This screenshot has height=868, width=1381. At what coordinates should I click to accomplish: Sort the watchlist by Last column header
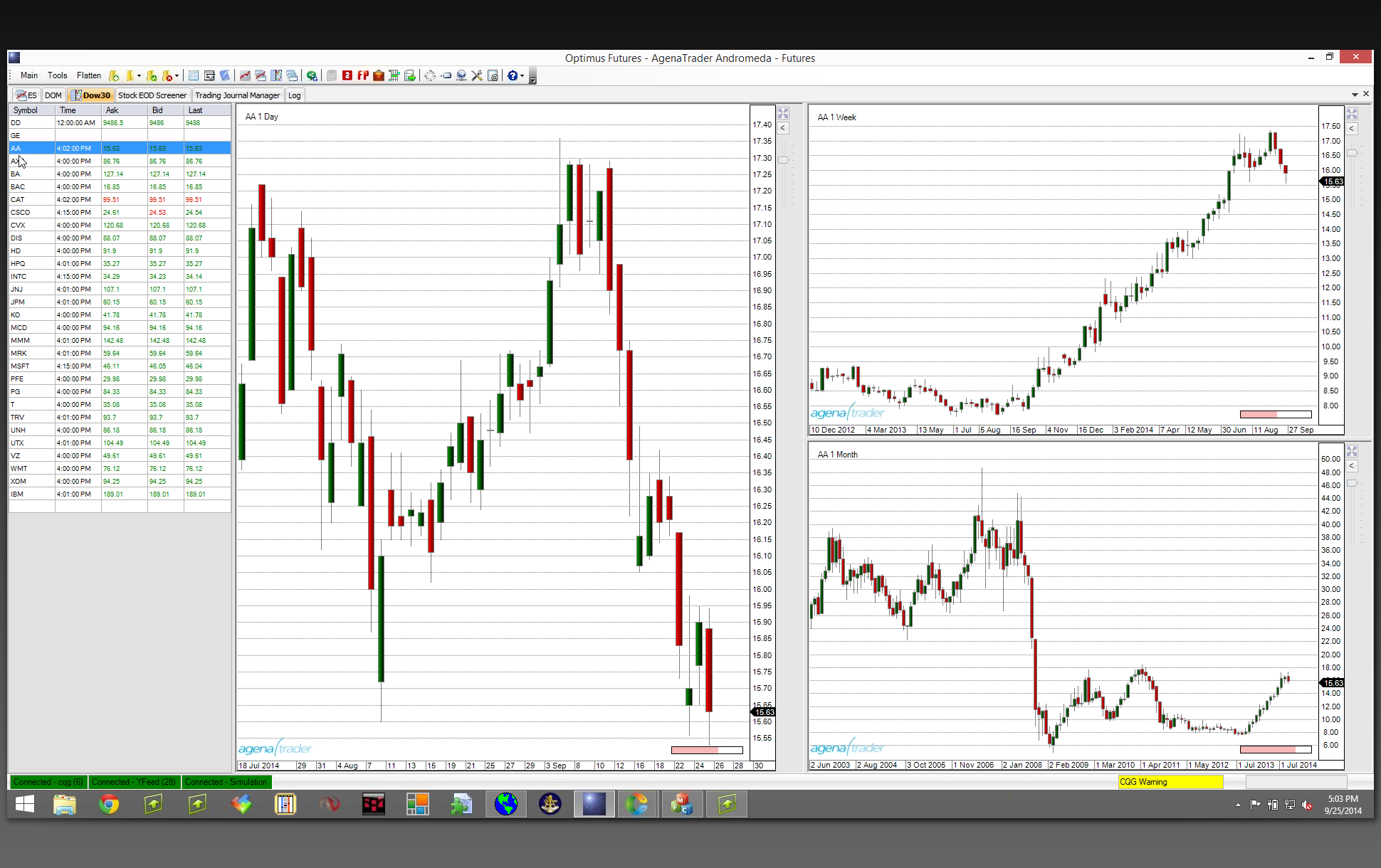(x=207, y=110)
